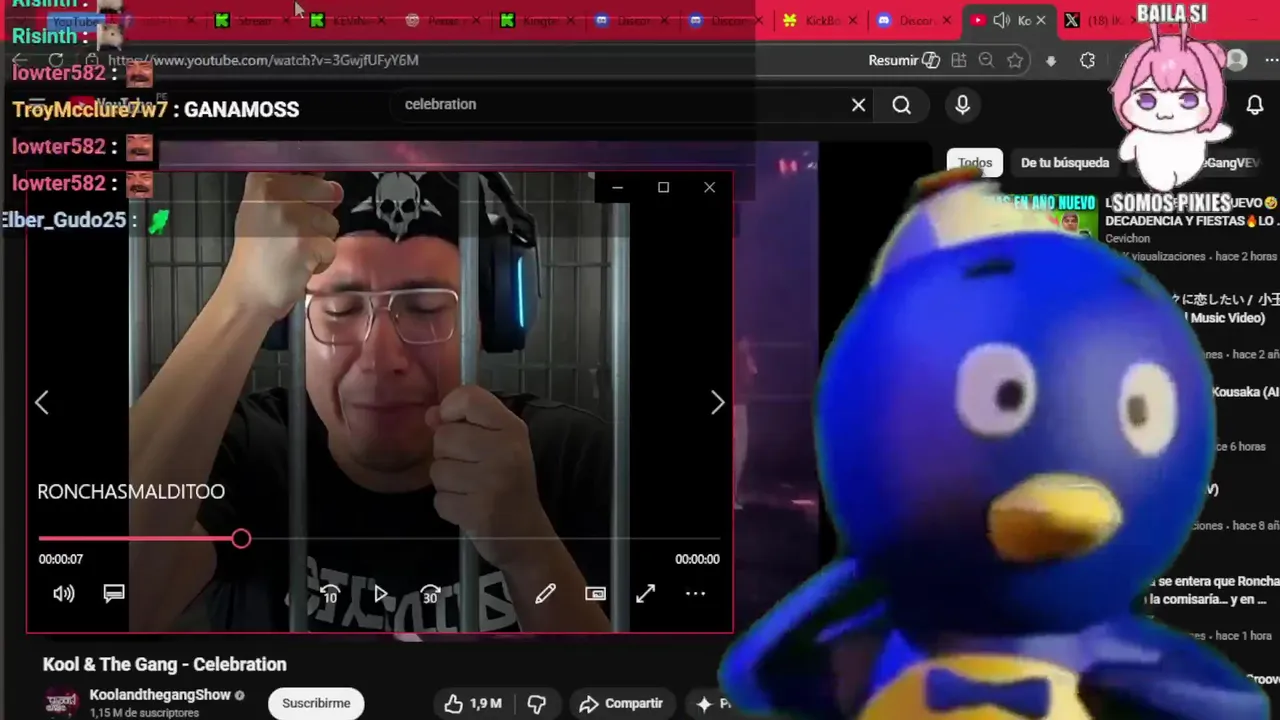Skip forward 30 seconds in the player
The width and height of the screenshot is (1280, 720).
click(x=430, y=594)
